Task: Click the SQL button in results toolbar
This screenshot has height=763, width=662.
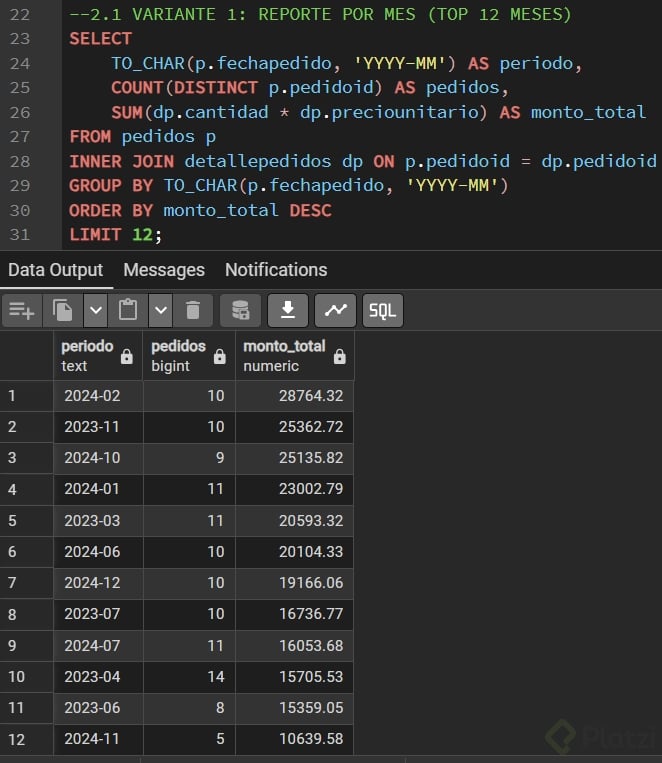Action: tap(382, 311)
